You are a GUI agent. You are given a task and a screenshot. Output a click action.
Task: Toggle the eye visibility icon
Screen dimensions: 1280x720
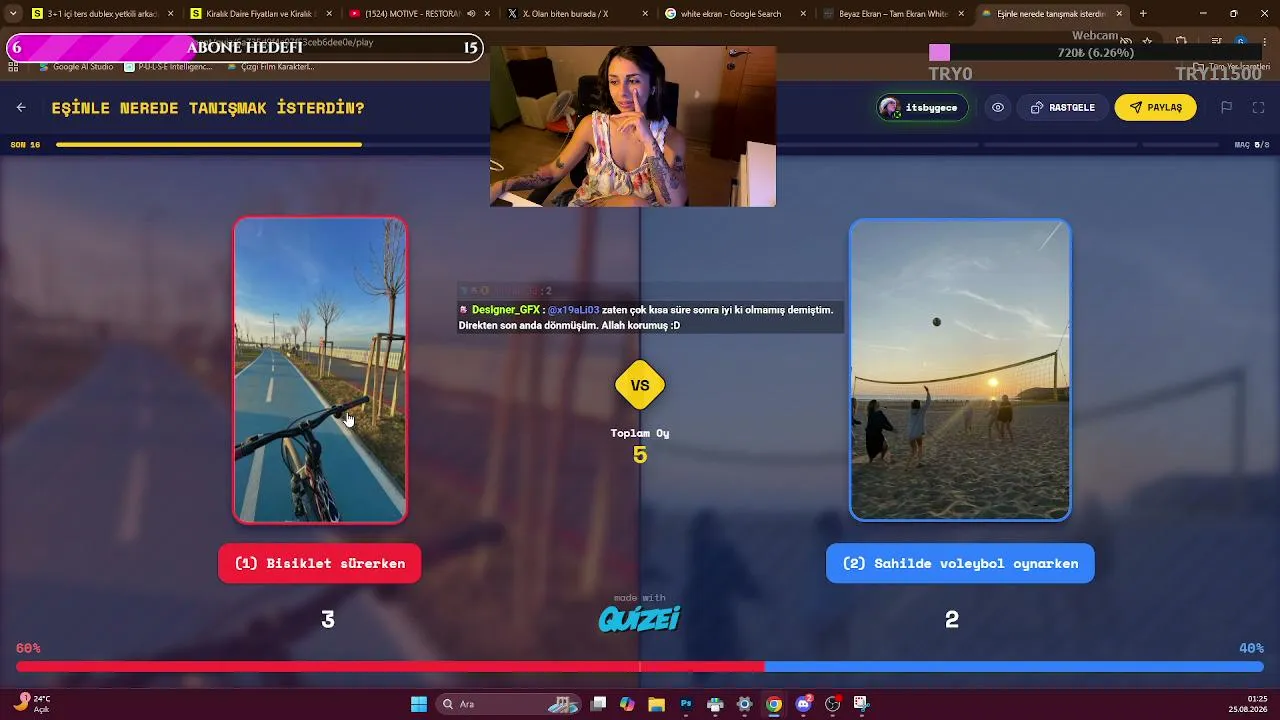(x=998, y=108)
